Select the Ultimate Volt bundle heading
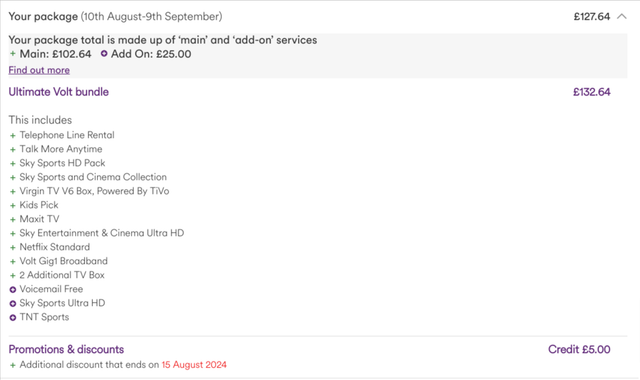Image resolution: width=640 pixels, height=380 pixels. [59, 92]
